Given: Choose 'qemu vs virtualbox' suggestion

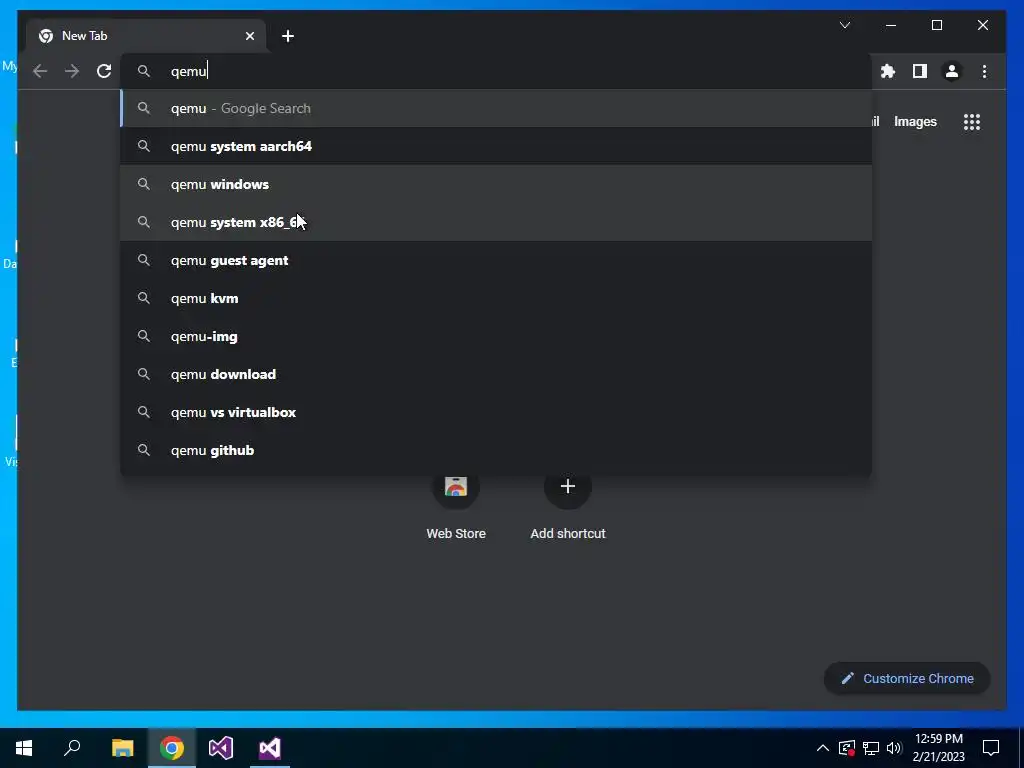Looking at the screenshot, I should coord(496,412).
